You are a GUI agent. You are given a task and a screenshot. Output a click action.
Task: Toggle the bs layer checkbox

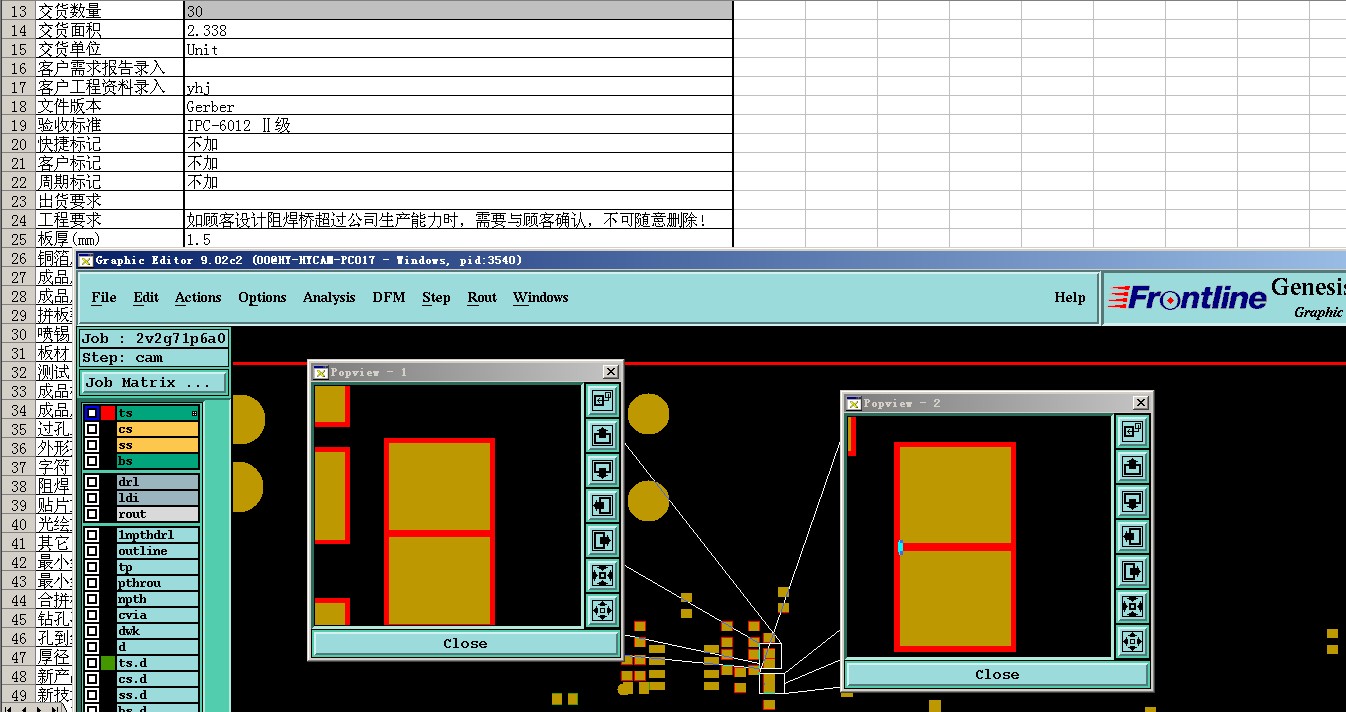pyautogui.click(x=91, y=461)
